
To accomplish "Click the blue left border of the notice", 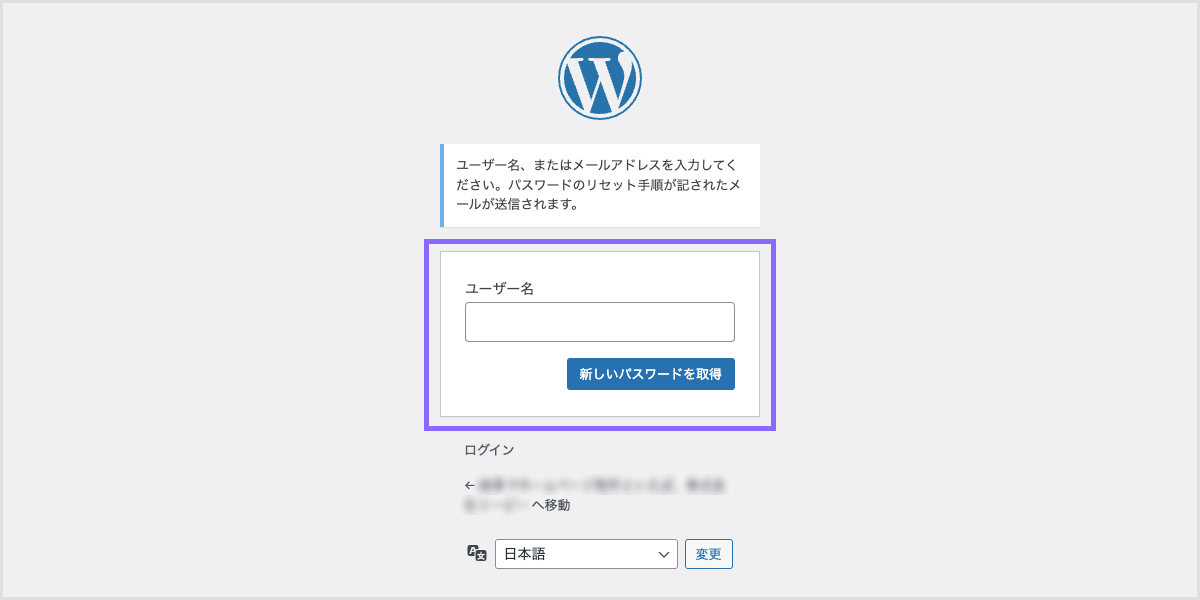I will [x=442, y=185].
